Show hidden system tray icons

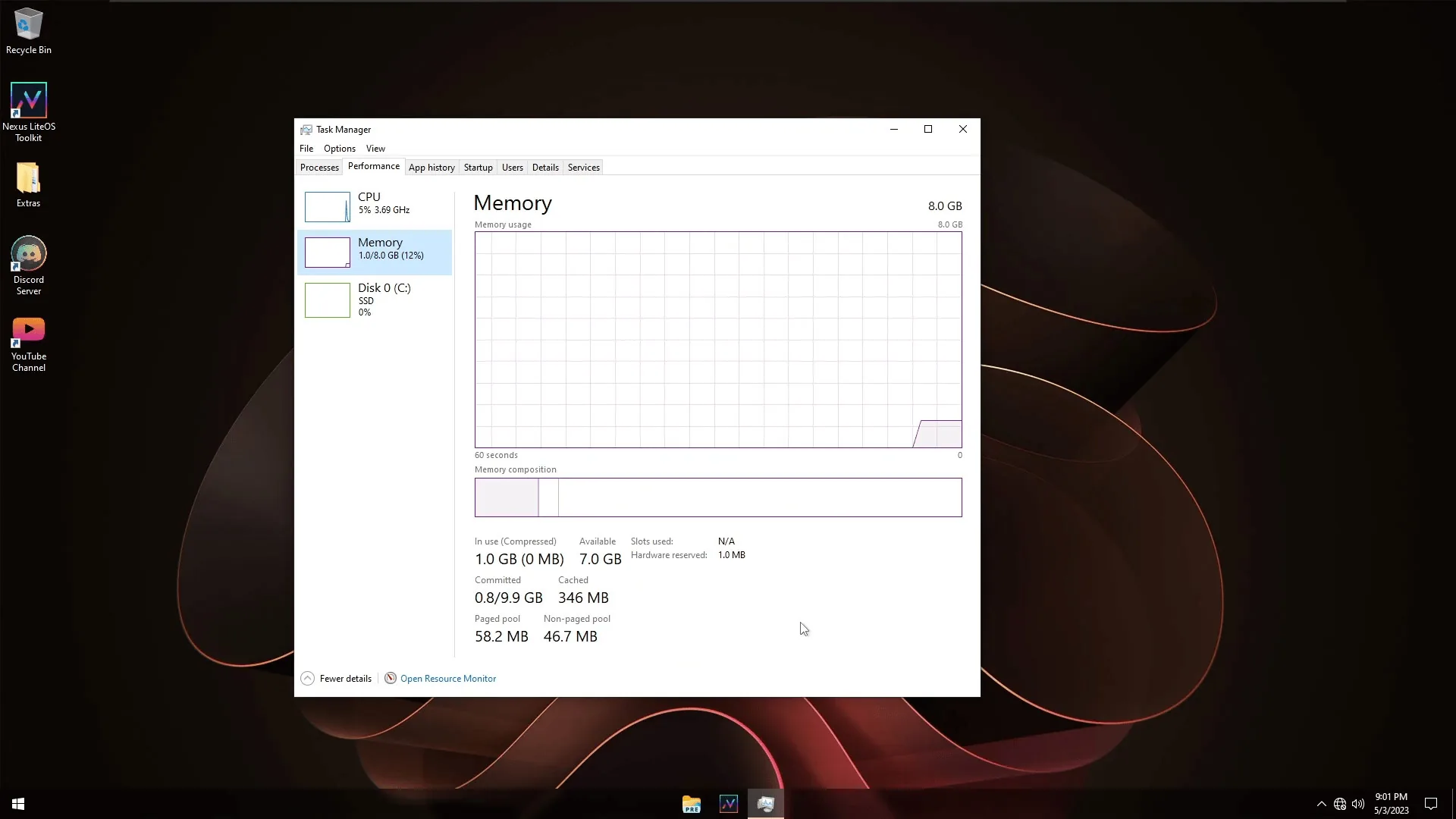click(1321, 804)
